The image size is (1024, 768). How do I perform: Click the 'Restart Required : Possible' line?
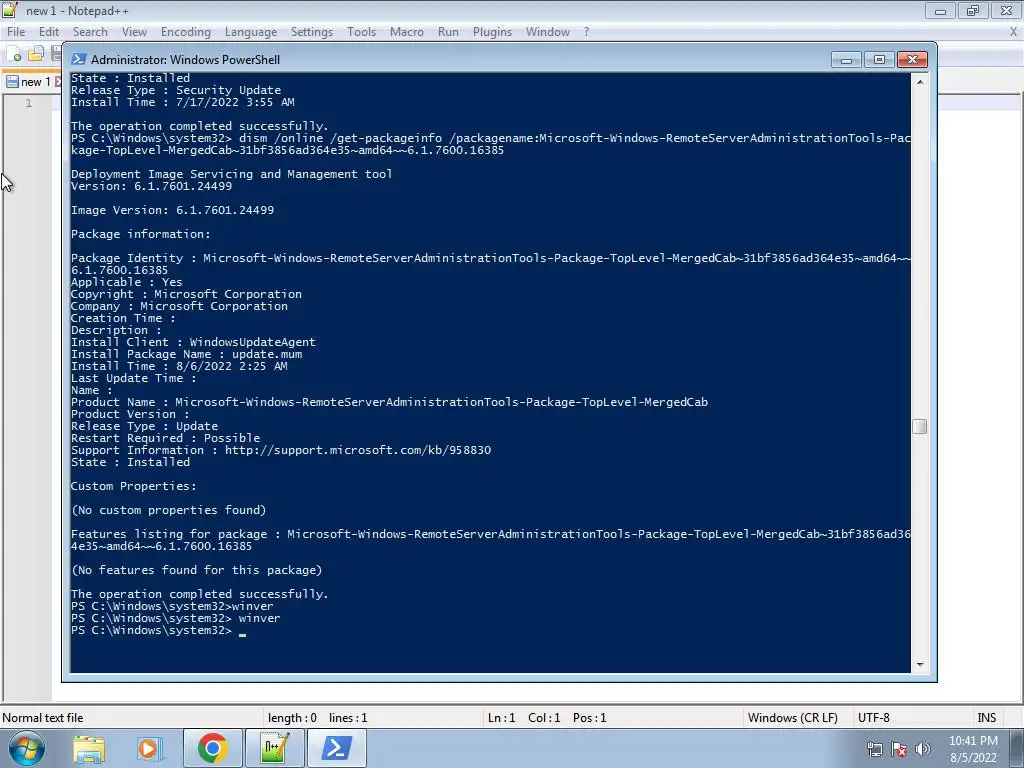point(165,438)
